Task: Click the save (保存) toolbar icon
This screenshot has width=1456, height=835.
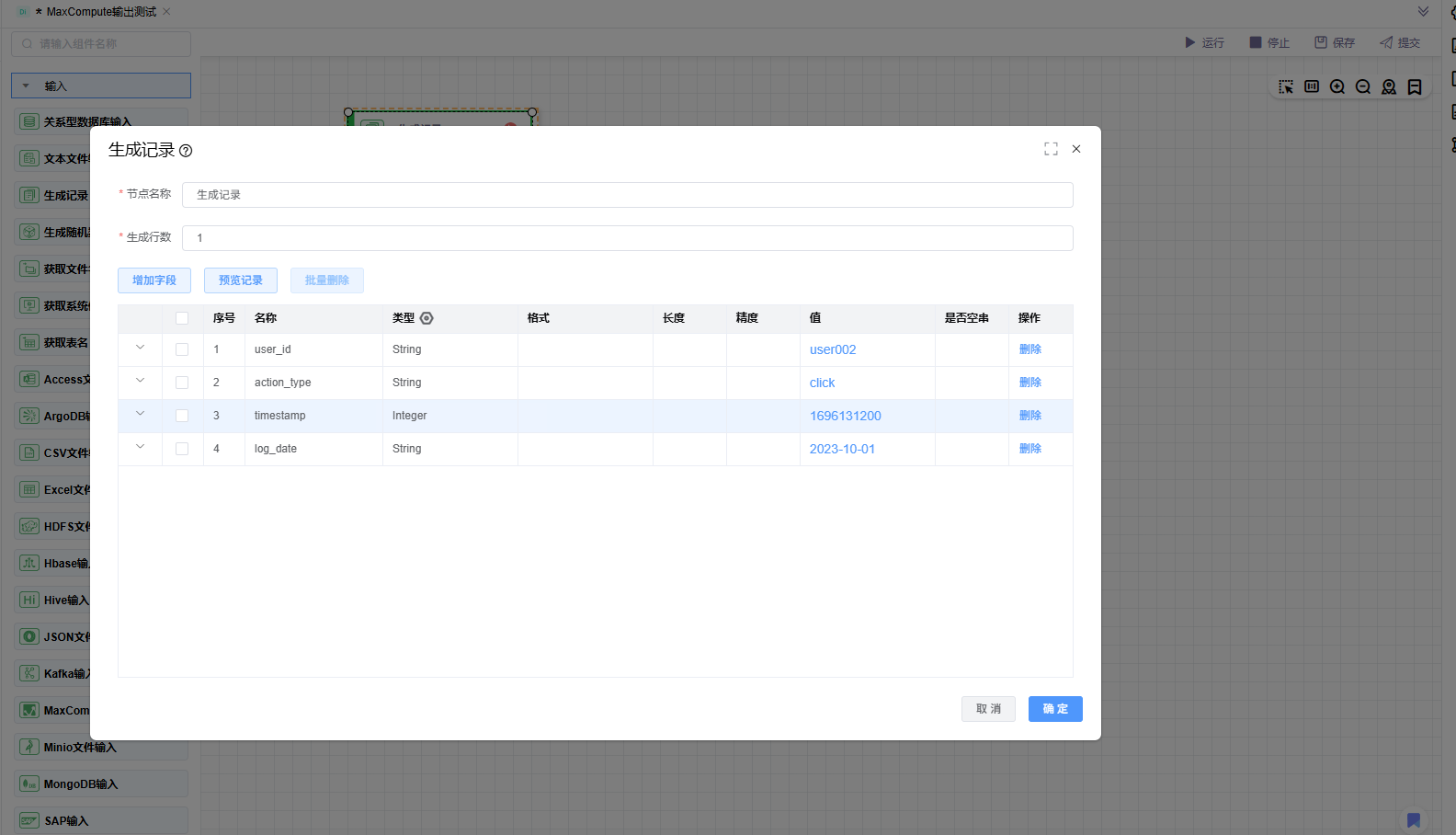Action: pyautogui.click(x=1321, y=42)
